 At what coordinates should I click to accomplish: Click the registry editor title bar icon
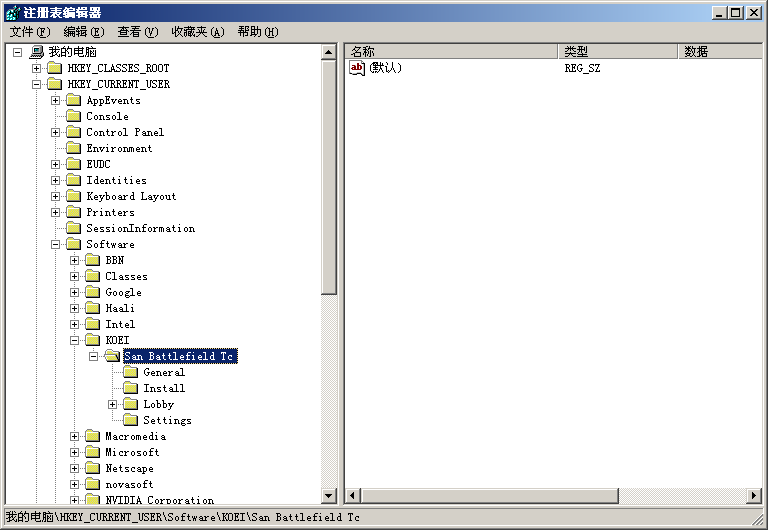point(11,12)
